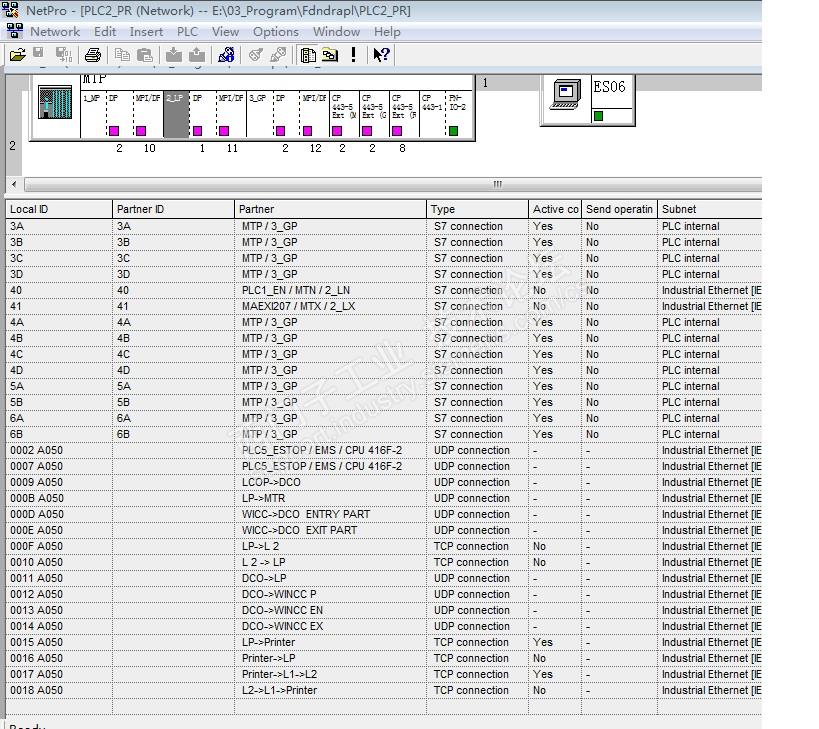The width and height of the screenshot is (819, 729).
Task: Open the Network menu
Action: (55, 32)
